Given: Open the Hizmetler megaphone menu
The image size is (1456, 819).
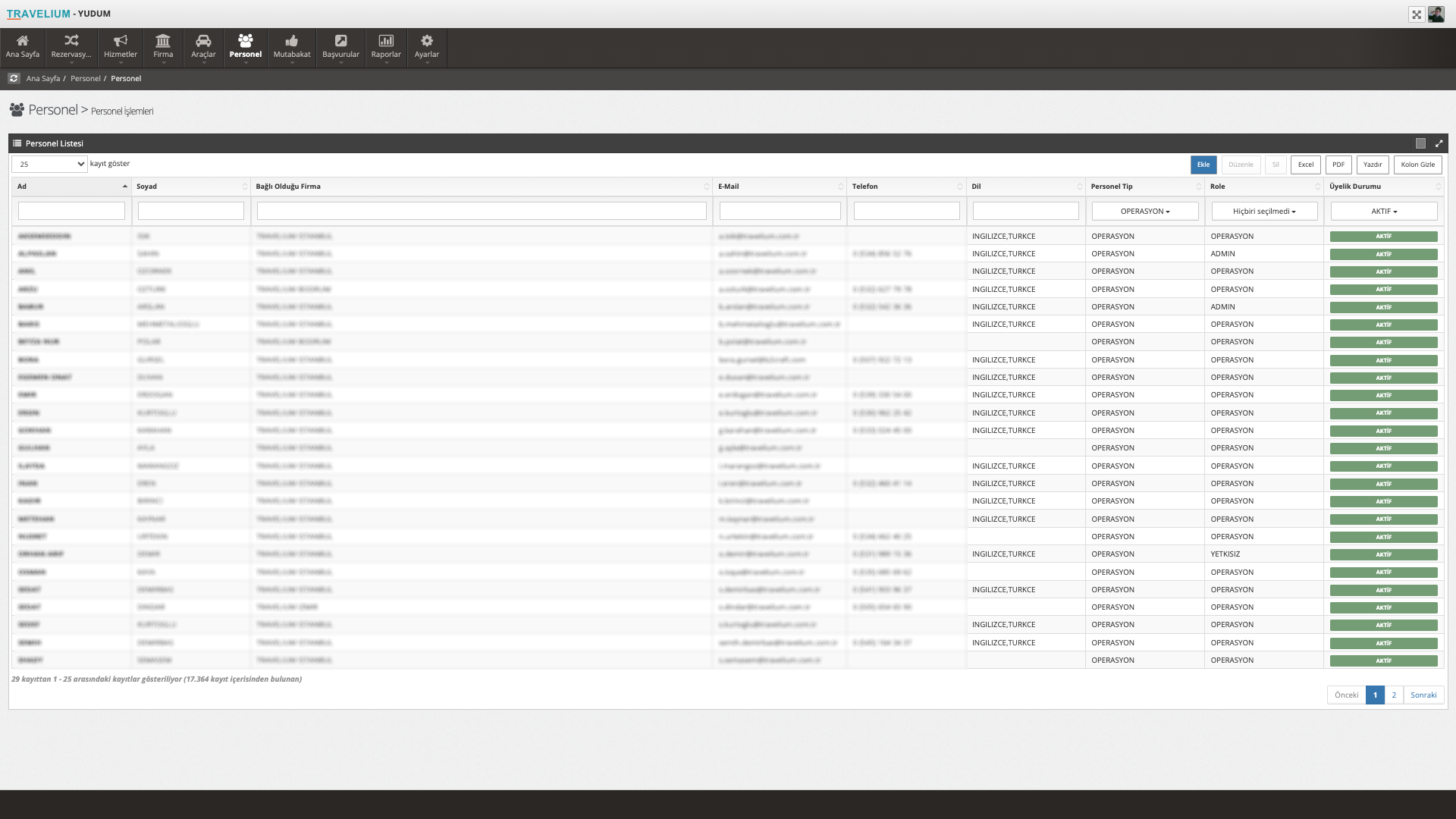Looking at the screenshot, I should point(121,46).
